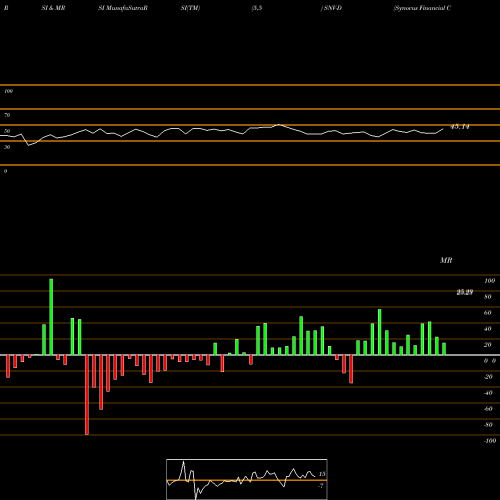The image size is (500, 500).
Task: Click the longest red MR bar reaching -100
Action: pyautogui.click(x=87, y=395)
